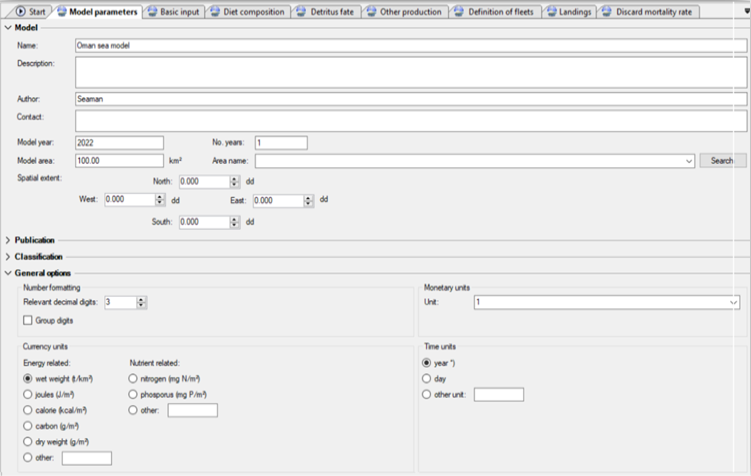The height and width of the screenshot is (476, 751).
Task: Click the Definition of fleets tab icon
Action: point(459,11)
